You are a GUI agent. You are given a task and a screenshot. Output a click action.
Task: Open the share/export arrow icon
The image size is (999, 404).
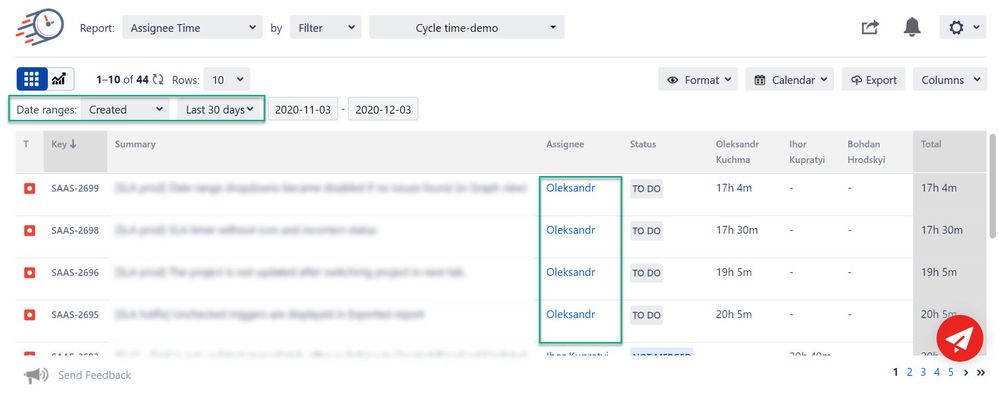point(870,27)
